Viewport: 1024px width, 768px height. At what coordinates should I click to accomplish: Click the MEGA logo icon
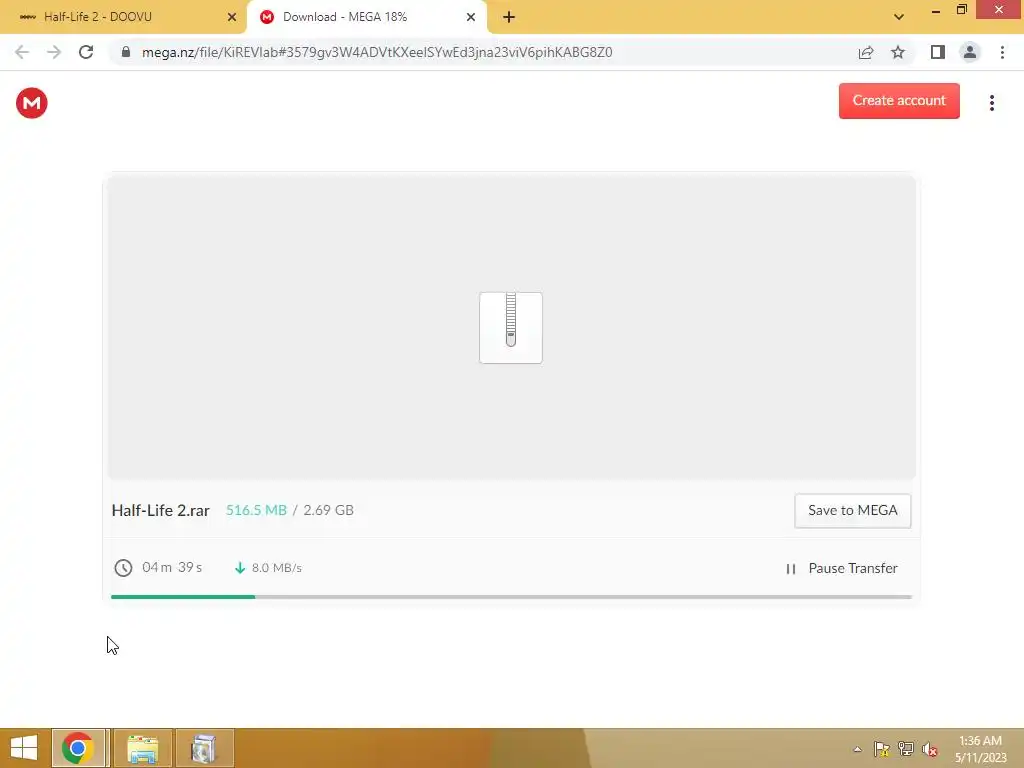point(31,103)
